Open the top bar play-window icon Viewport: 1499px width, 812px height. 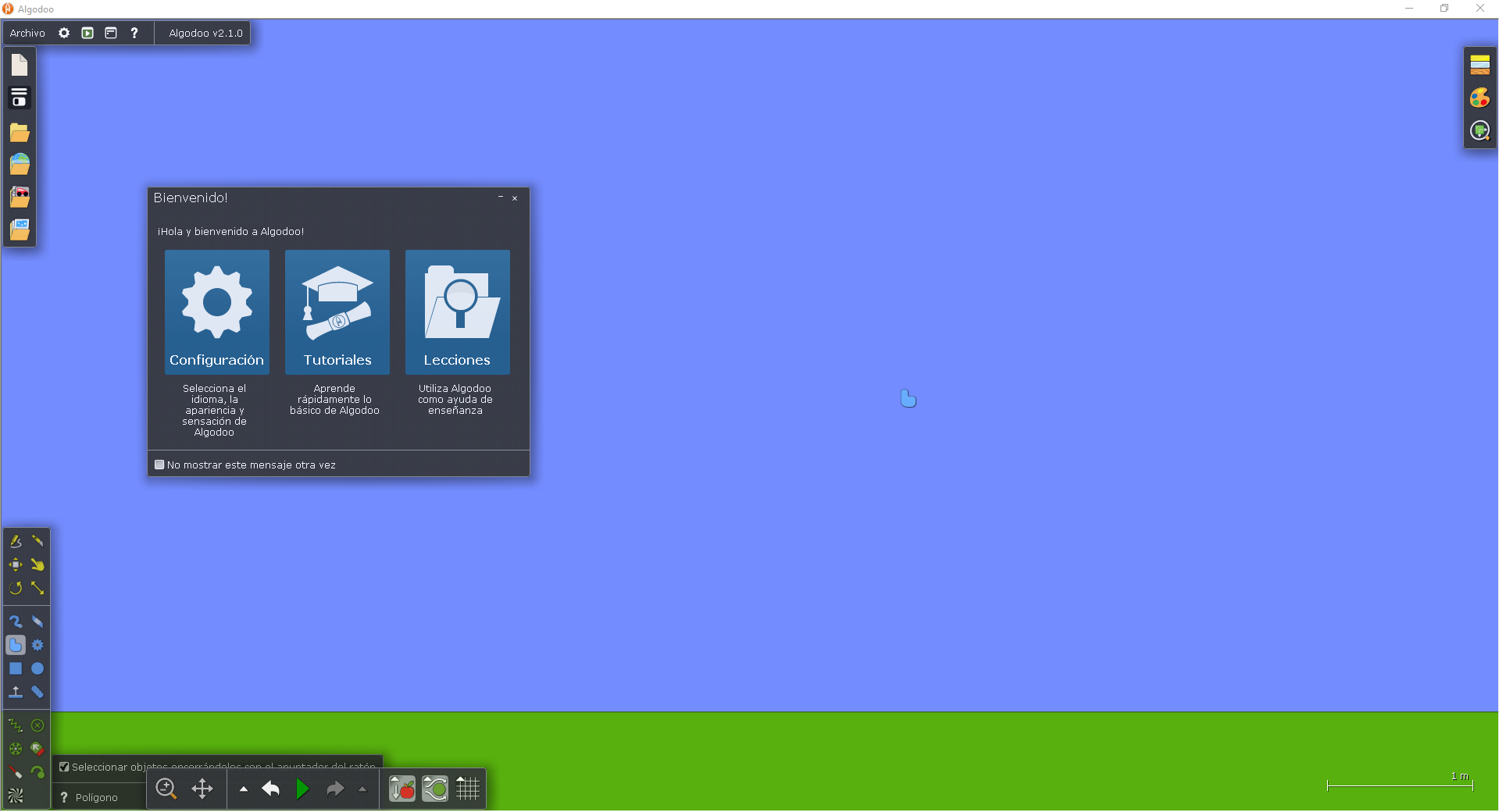[87, 33]
